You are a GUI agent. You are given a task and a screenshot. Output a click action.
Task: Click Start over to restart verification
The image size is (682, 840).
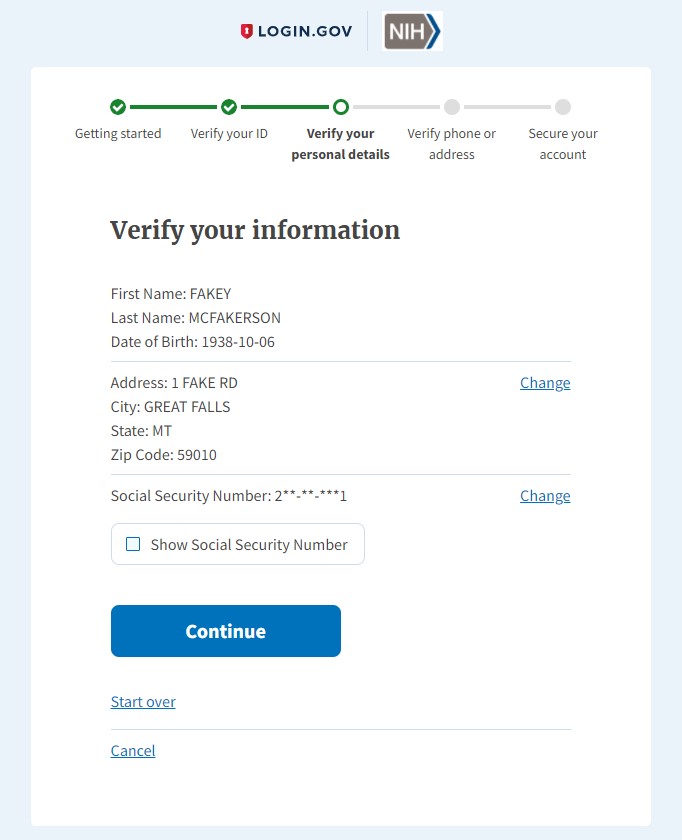[142, 701]
